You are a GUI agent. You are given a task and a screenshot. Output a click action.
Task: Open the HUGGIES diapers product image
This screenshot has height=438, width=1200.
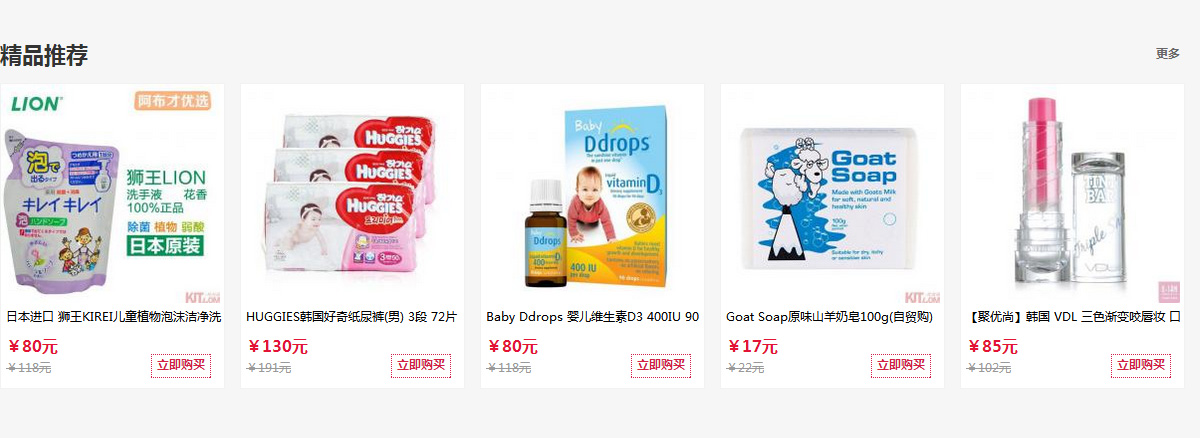(x=352, y=195)
